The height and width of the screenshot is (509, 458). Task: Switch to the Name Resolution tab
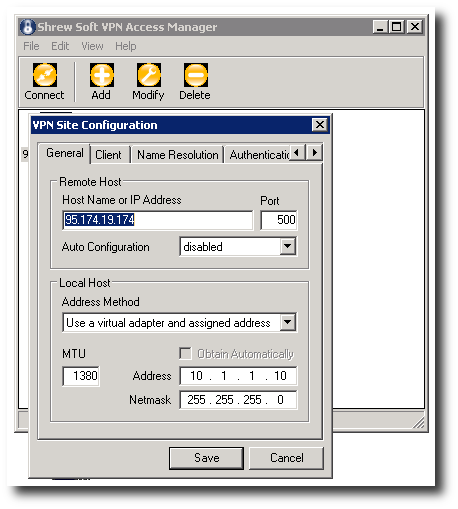click(x=178, y=155)
